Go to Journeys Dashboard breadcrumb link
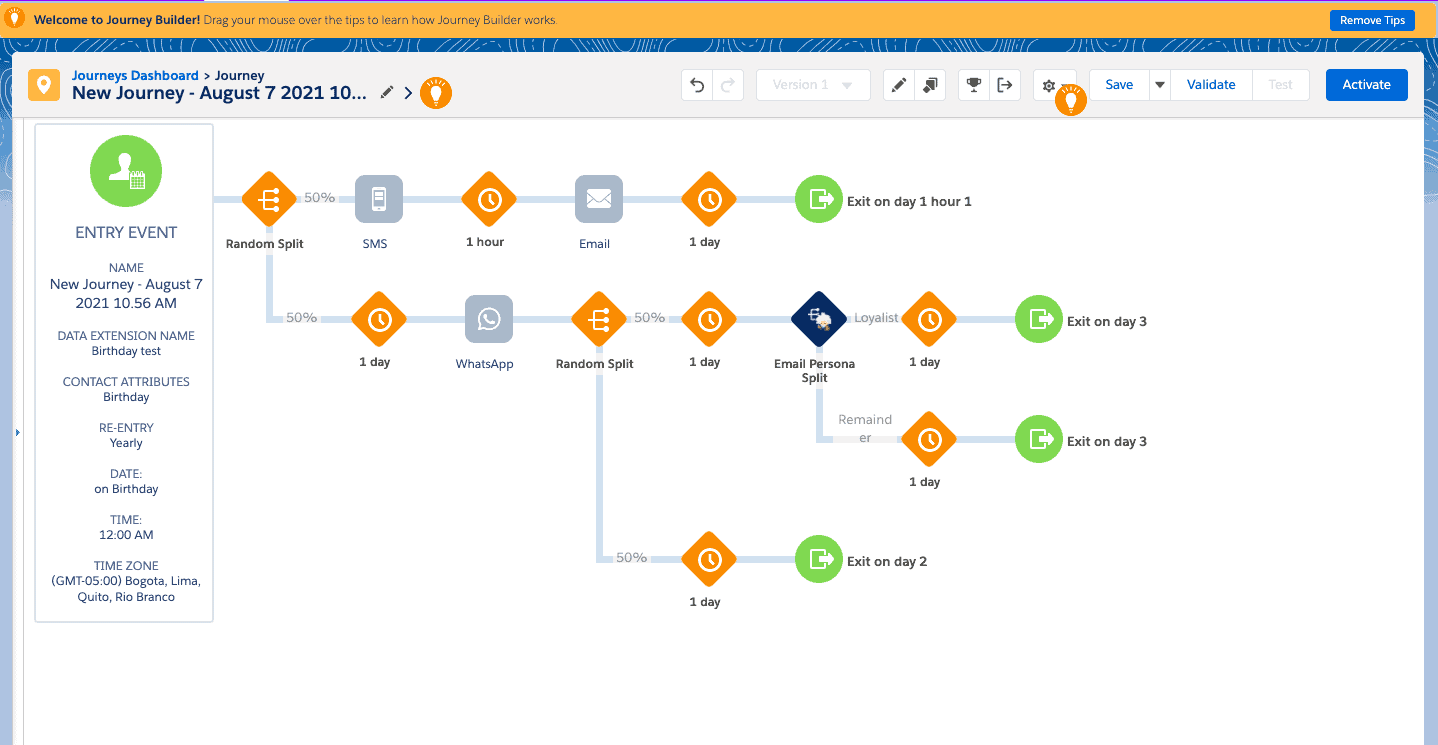The height and width of the screenshot is (745, 1438). pyautogui.click(x=135, y=75)
